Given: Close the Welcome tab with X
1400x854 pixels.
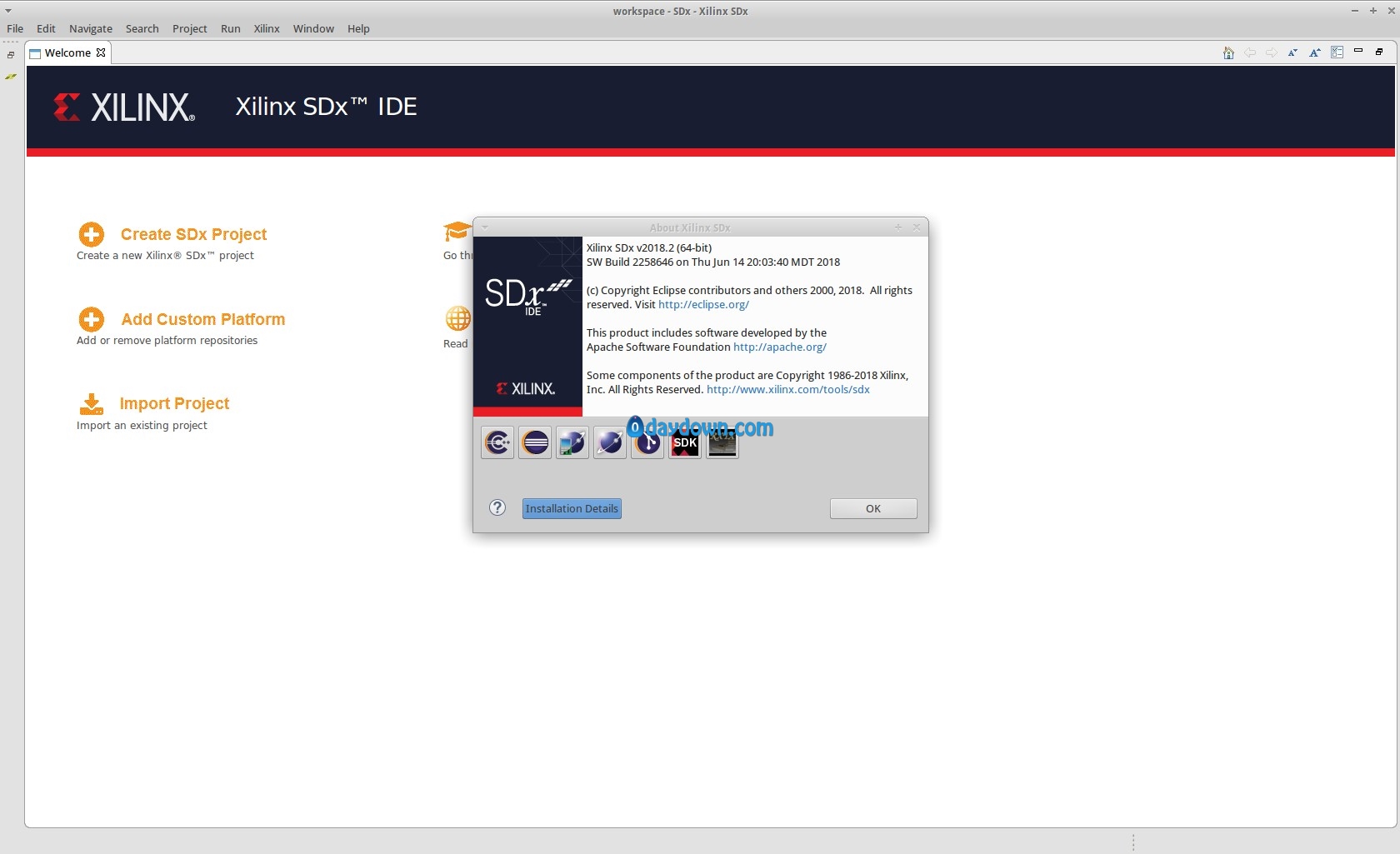Looking at the screenshot, I should (101, 52).
